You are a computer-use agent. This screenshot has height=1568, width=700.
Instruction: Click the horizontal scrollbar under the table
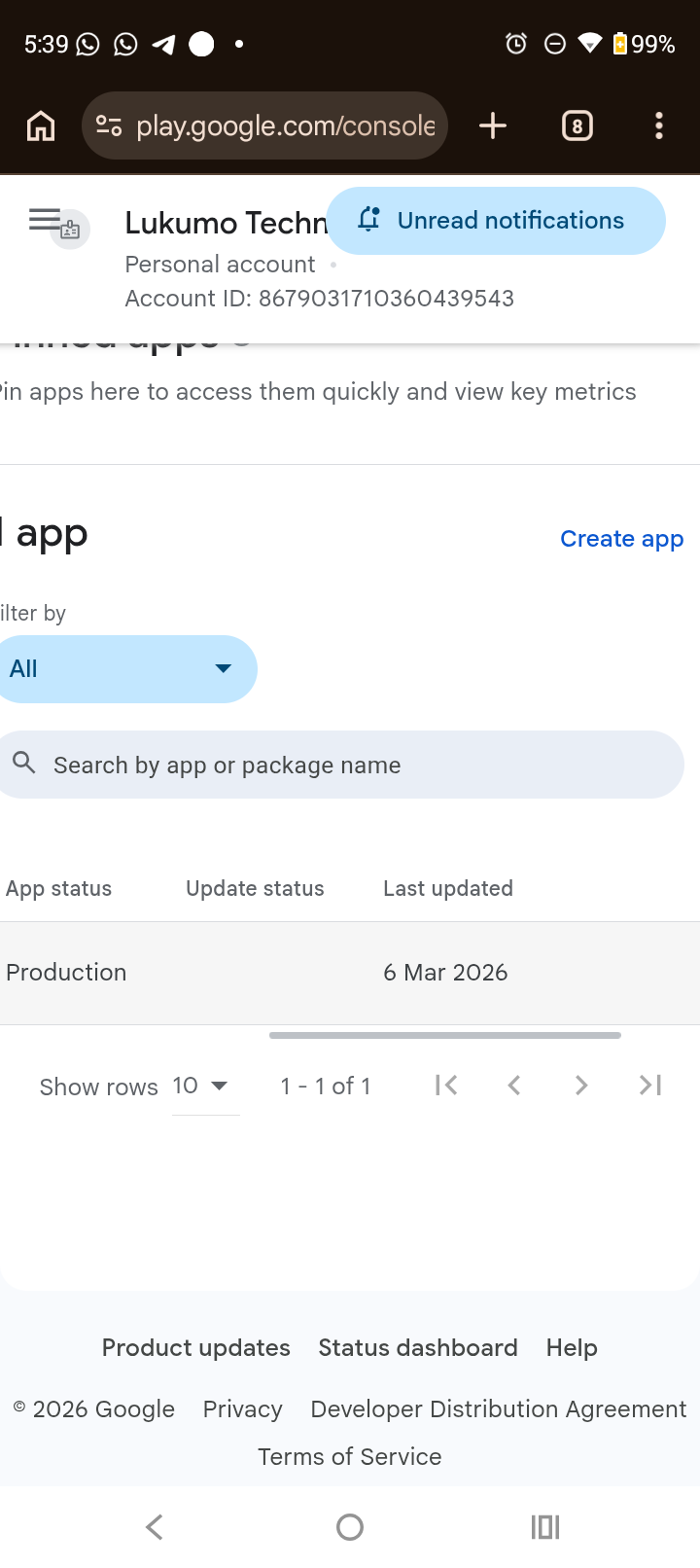click(x=445, y=1035)
